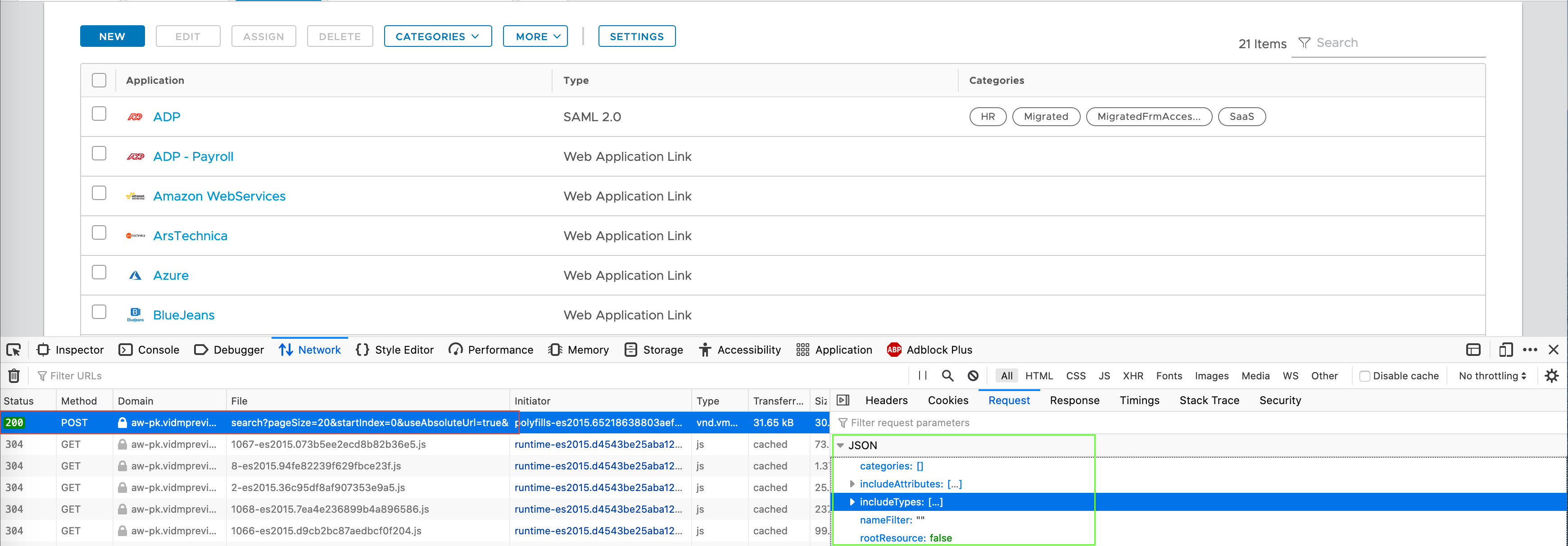
Task: Open the Storage panel
Action: (654, 350)
